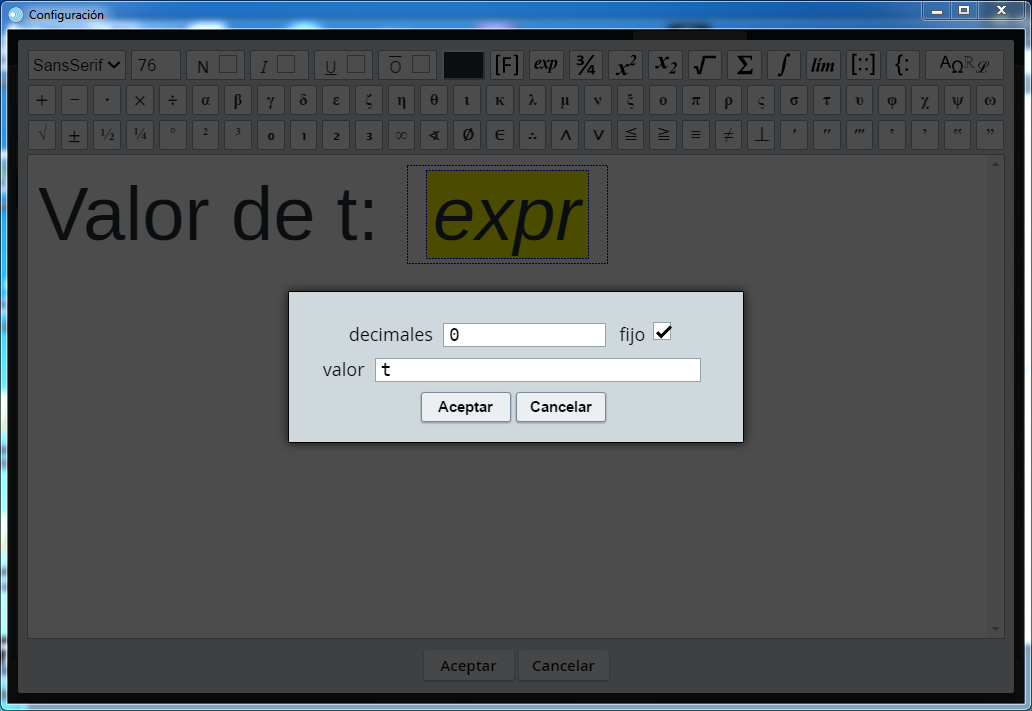Viewport: 1032px width, 711px height.
Task: Click Aceptar in the expression dialog
Action: point(465,407)
